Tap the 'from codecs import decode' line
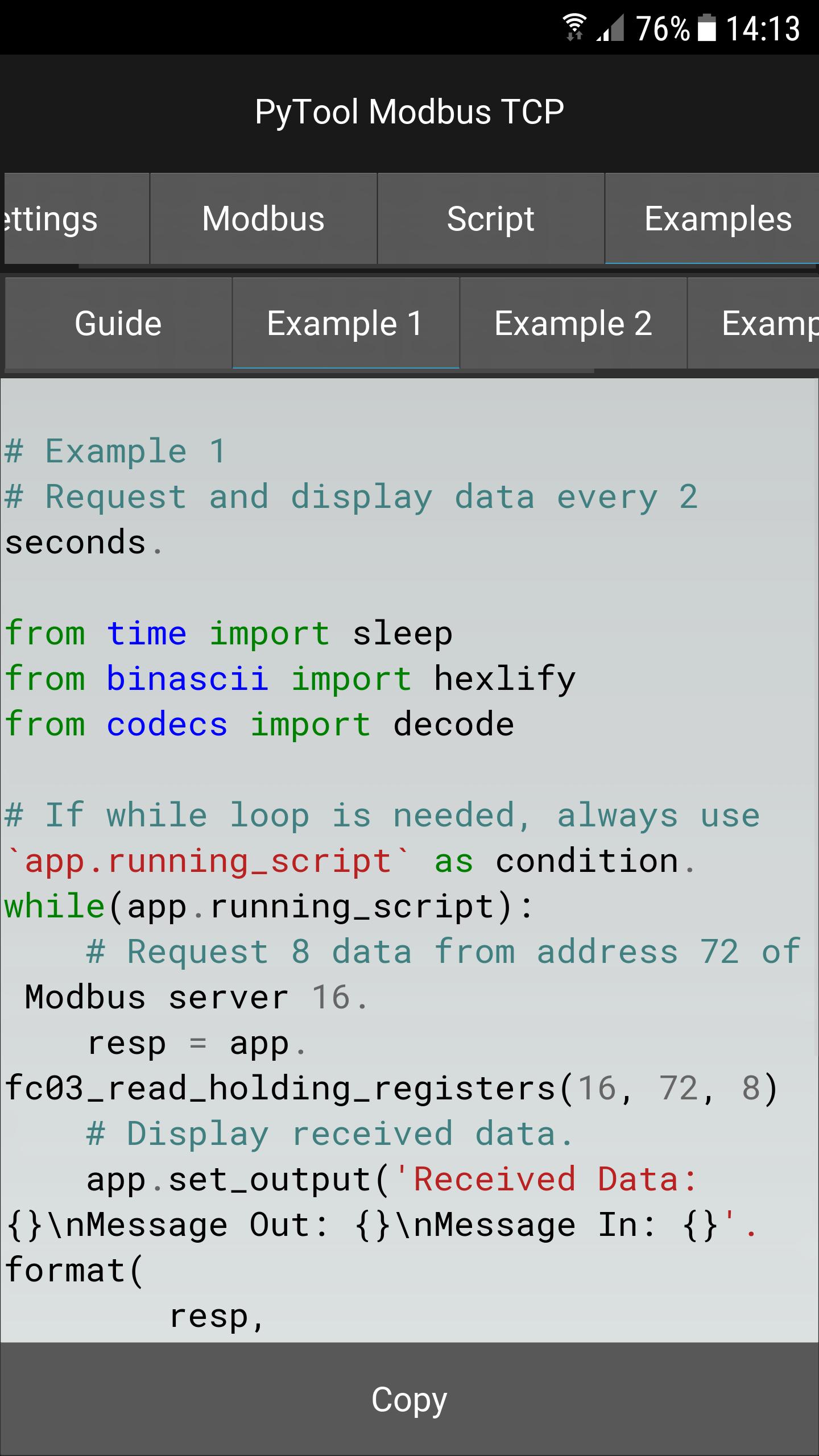The width and height of the screenshot is (819, 1456). tap(259, 725)
